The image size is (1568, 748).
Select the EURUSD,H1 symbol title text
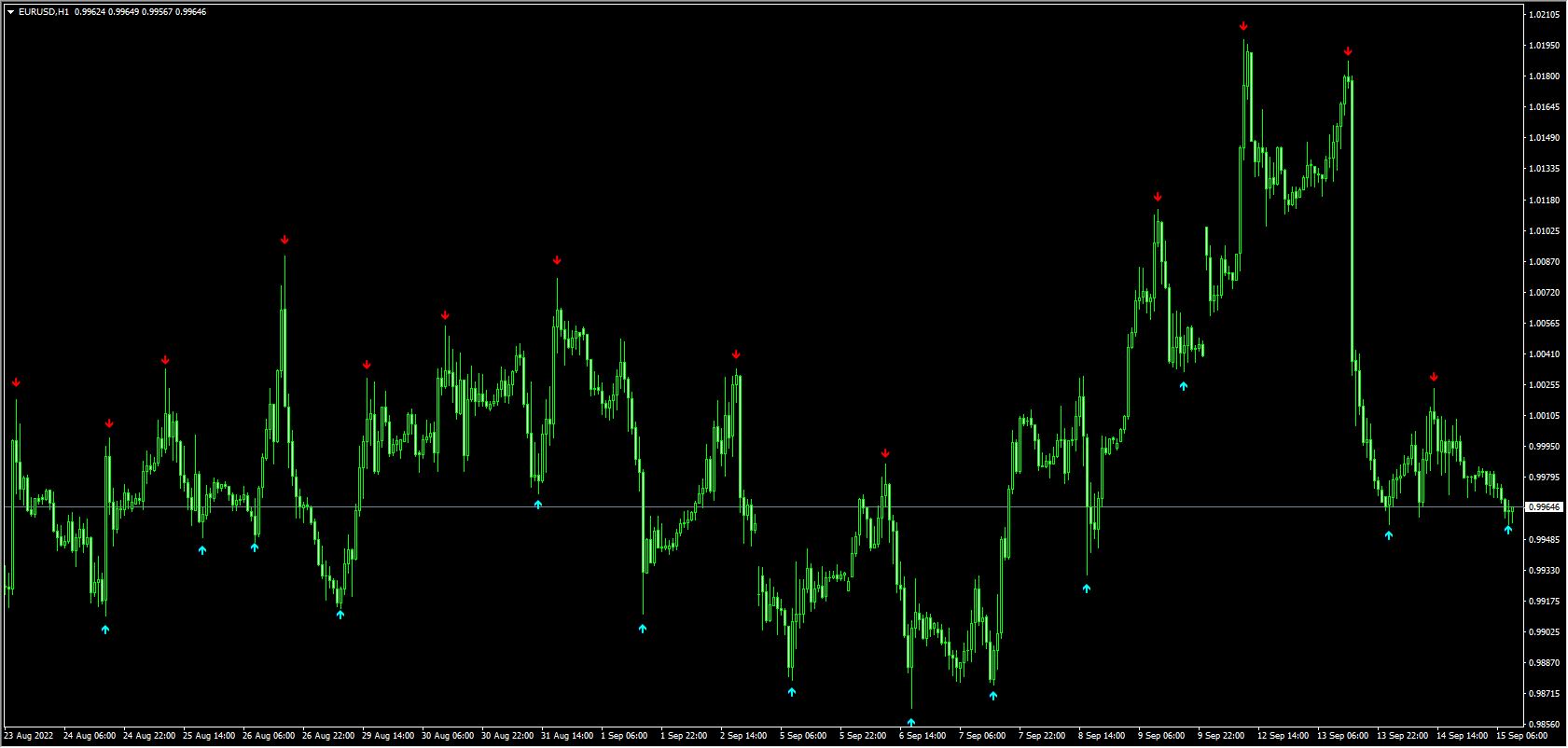tap(43, 12)
